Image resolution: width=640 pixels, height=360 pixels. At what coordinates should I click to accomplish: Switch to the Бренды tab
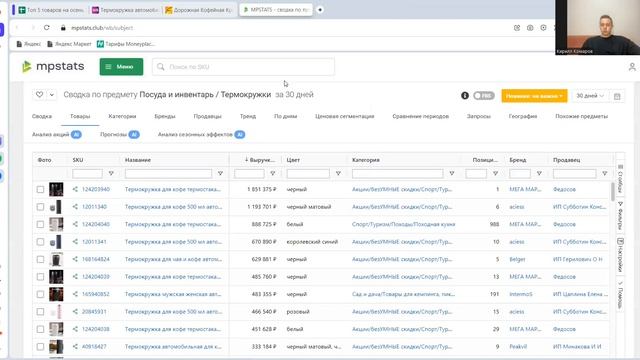pyautogui.click(x=164, y=116)
